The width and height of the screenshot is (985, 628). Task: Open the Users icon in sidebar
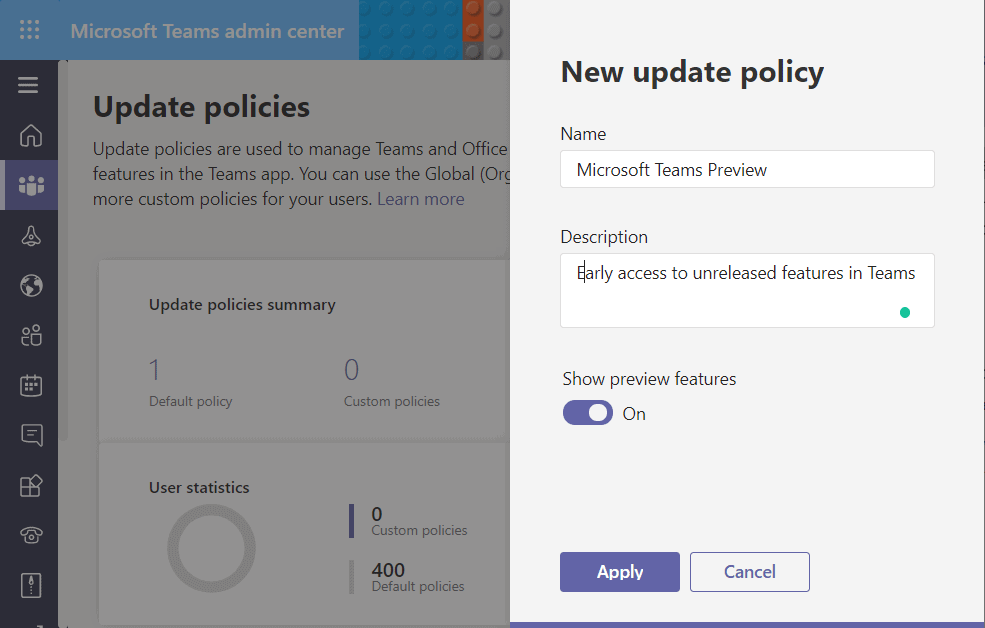point(31,336)
